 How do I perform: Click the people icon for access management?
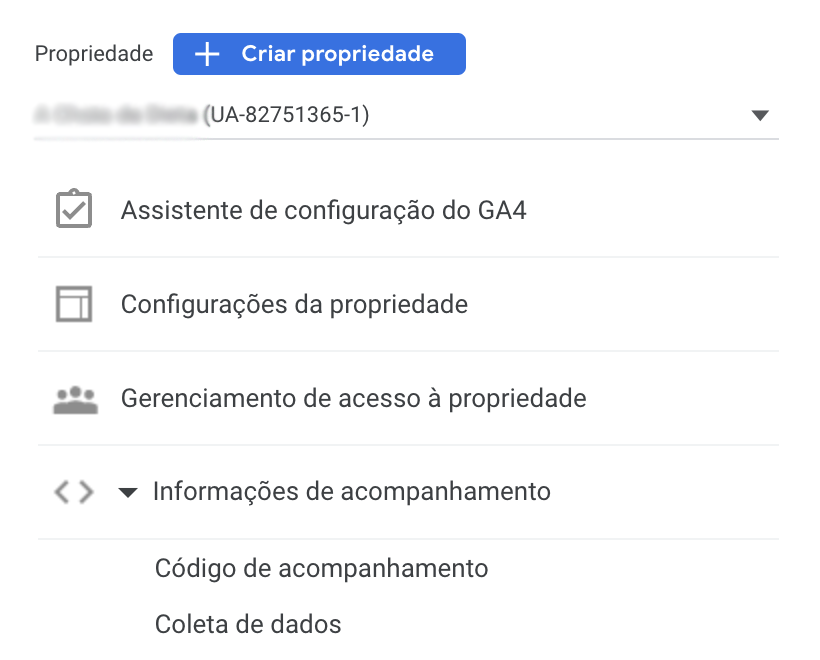(73, 399)
